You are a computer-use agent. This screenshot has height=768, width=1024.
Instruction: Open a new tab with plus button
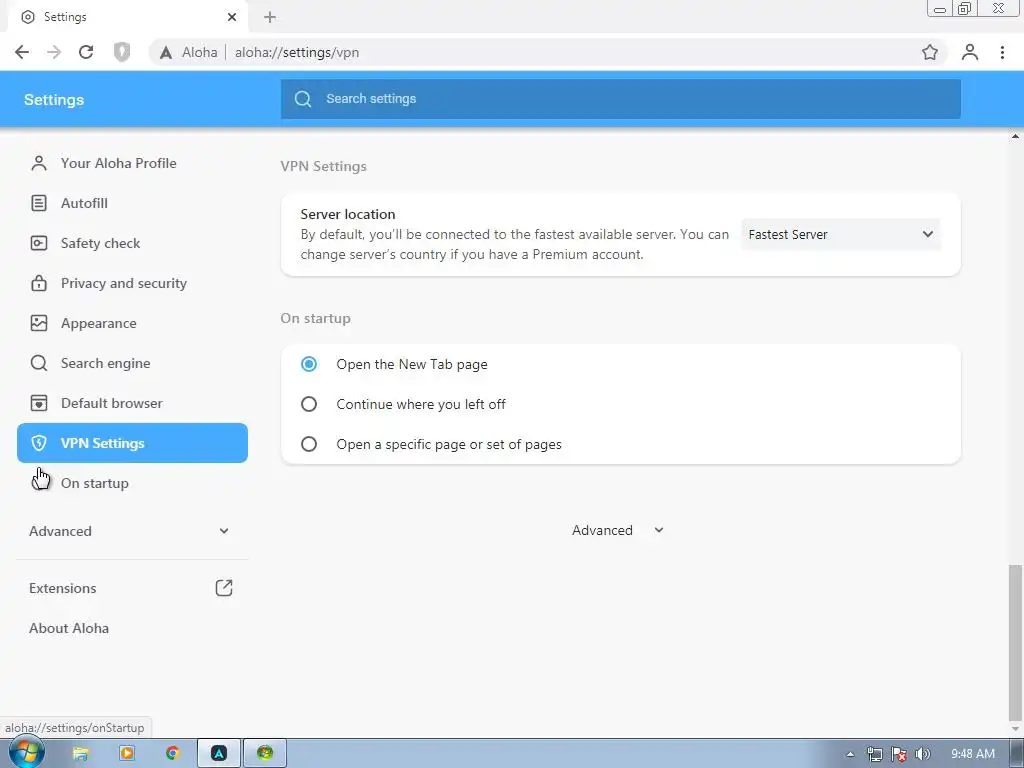270,17
